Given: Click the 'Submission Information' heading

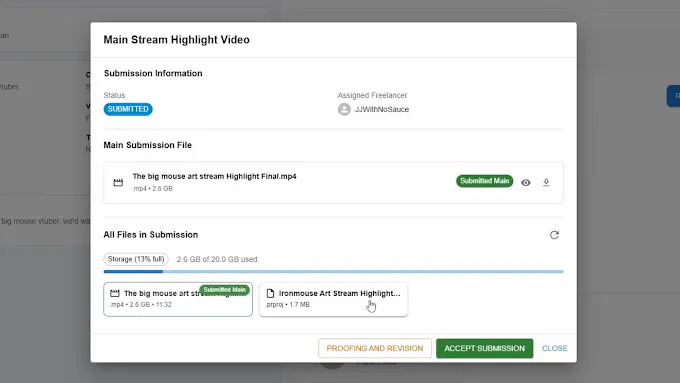Looking at the screenshot, I should 153,73.
